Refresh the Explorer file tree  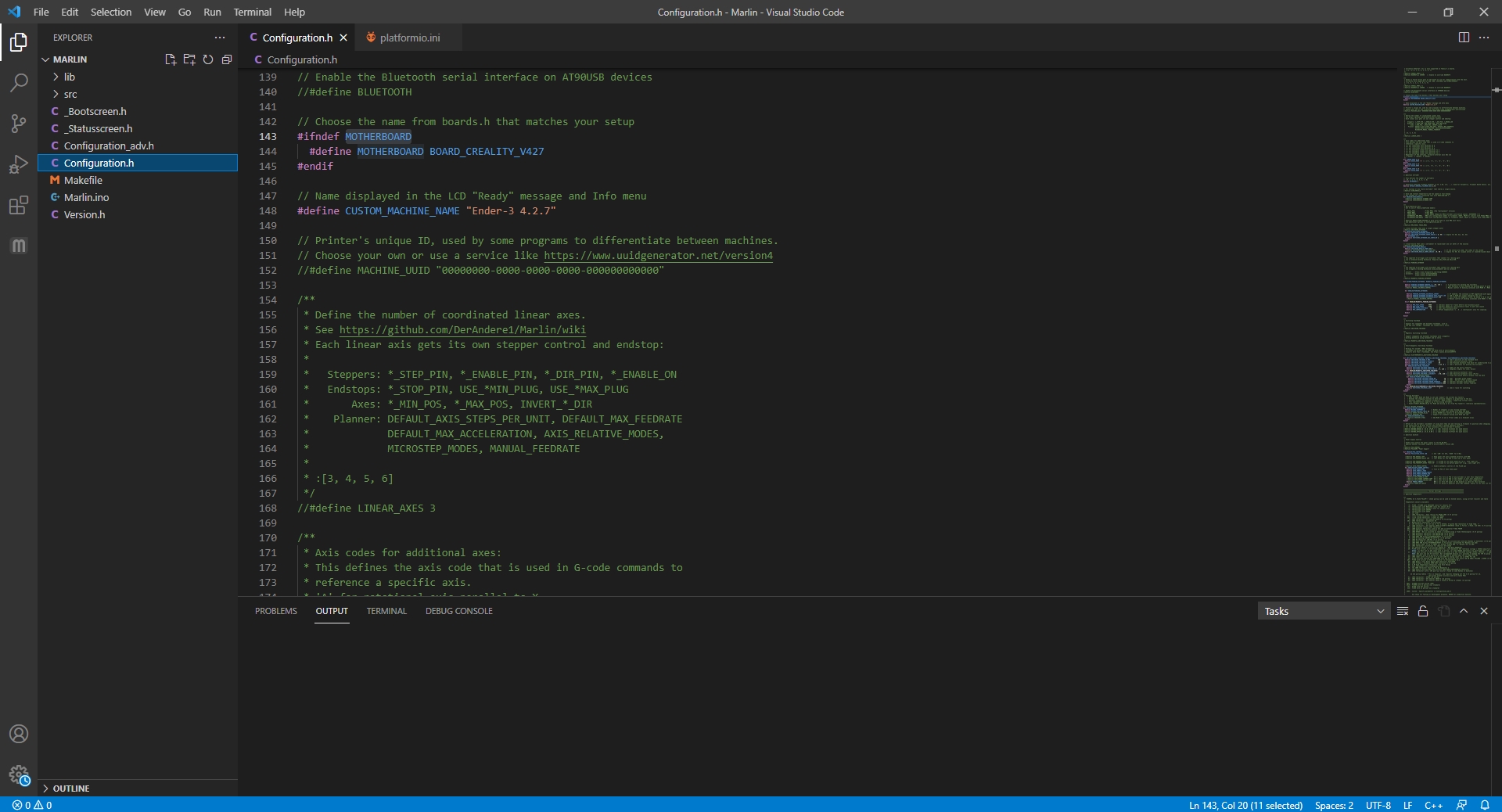[208, 59]
